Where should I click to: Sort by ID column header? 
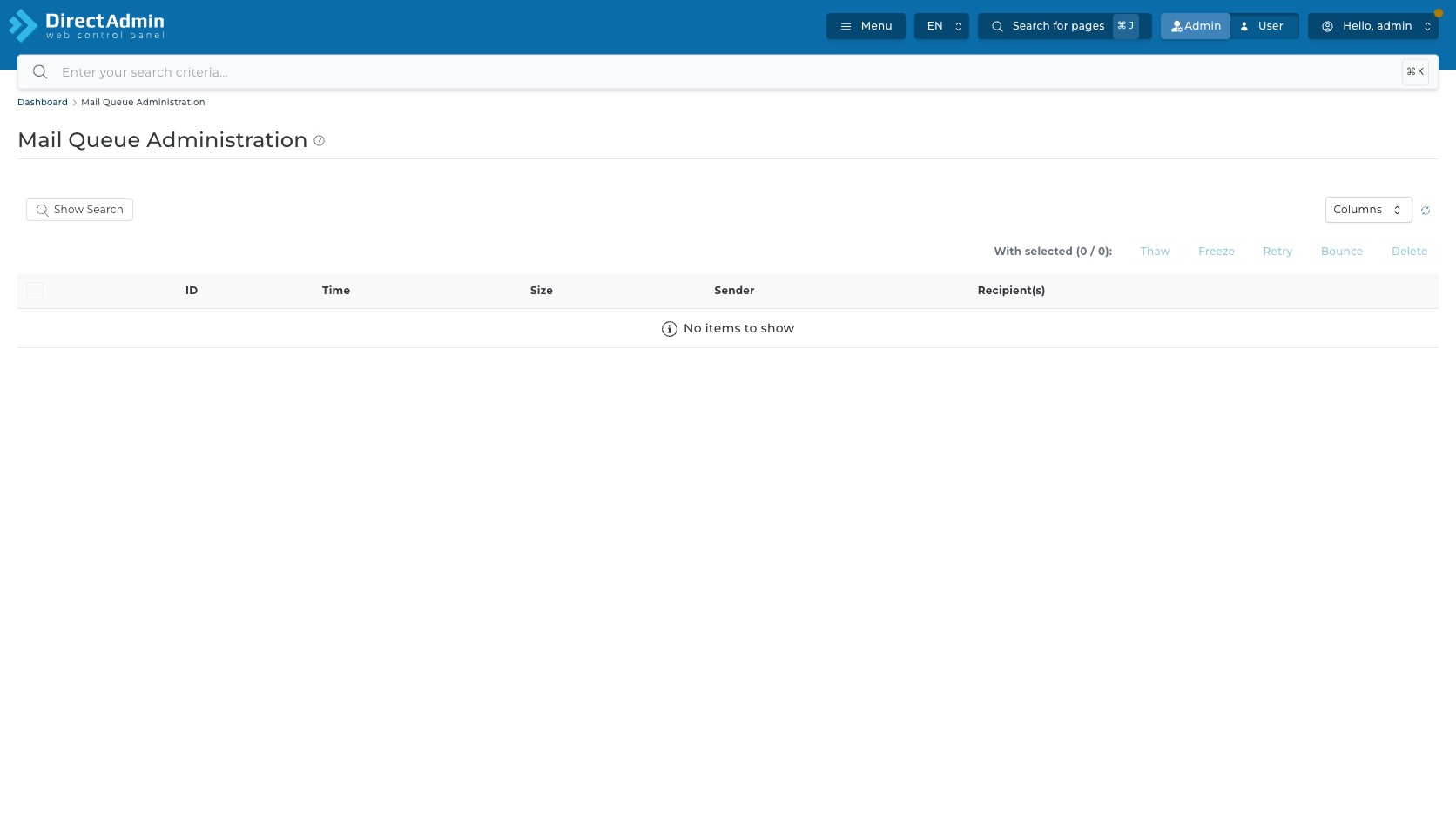(x=192, y=291)
